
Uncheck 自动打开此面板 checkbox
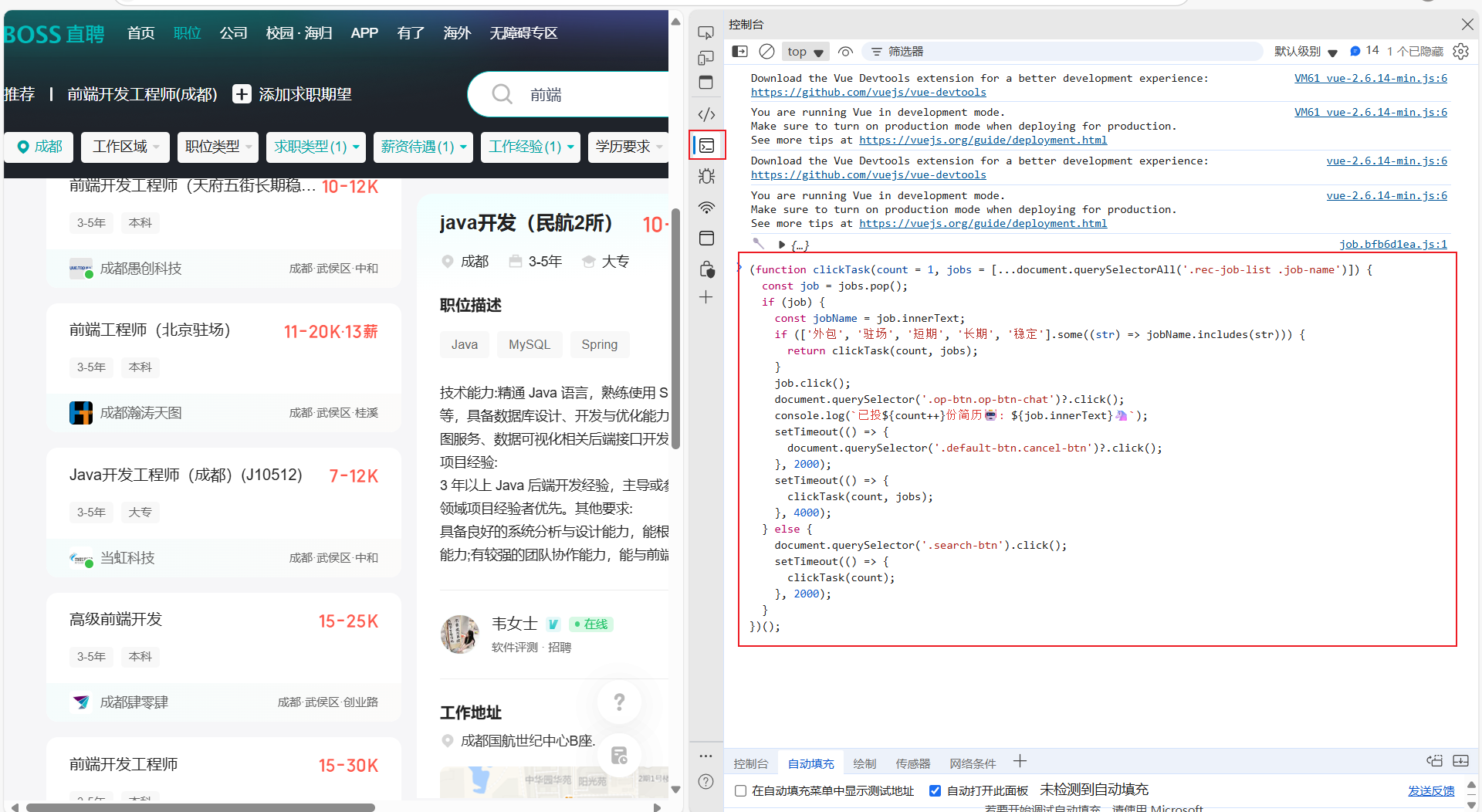[935, 790]
